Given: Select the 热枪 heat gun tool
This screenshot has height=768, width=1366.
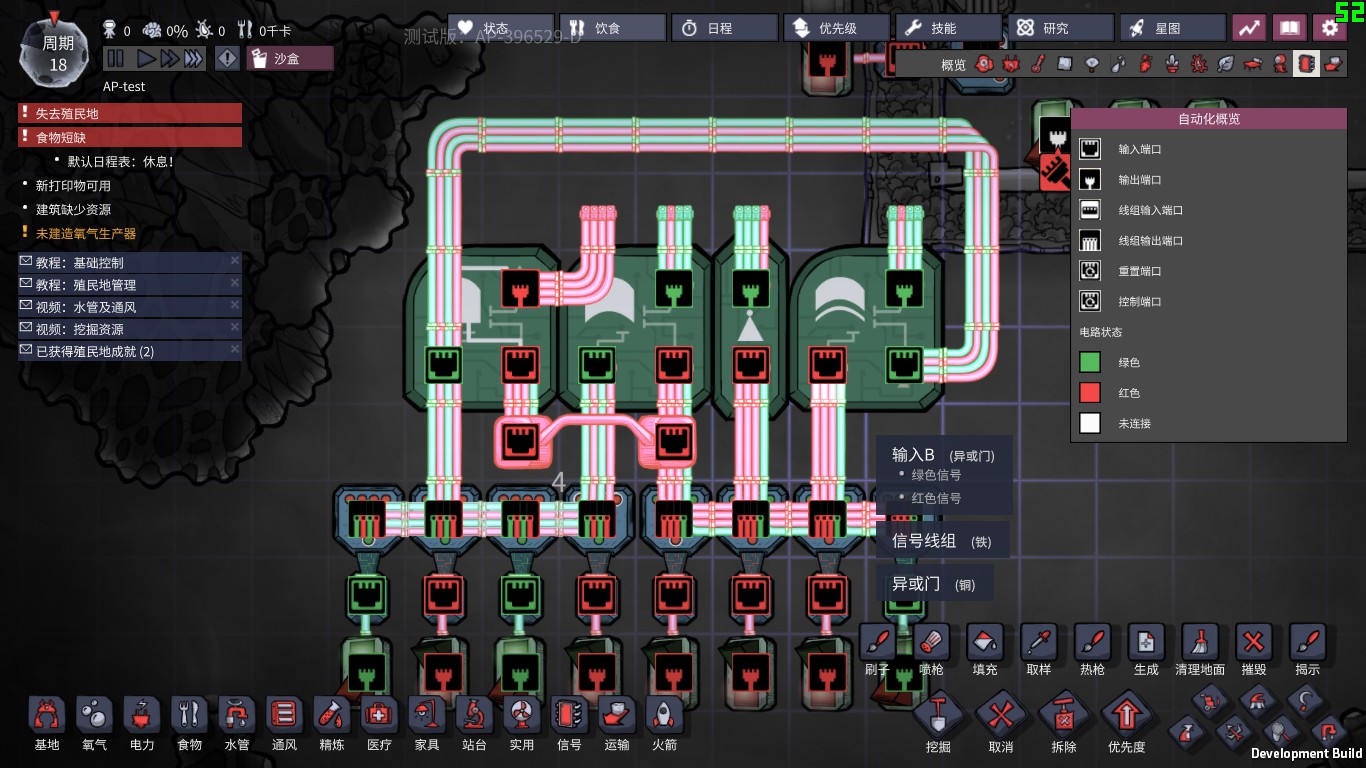Looking at the screenshot, I should (x=1093, y=643).
